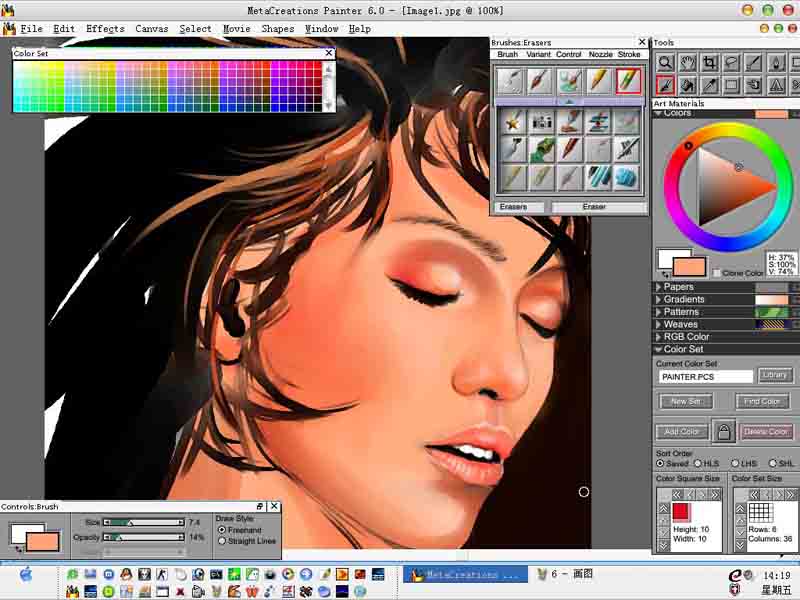Expand the Papers section
This screenshot has height=600, width=800.
tap(658, 287)
